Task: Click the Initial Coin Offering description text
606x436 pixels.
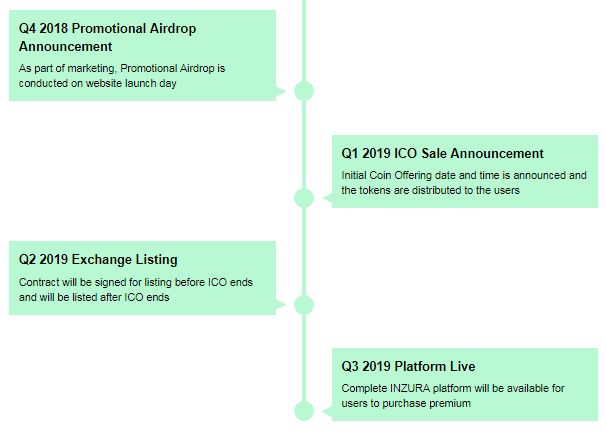Action: (x=463, y=182)
